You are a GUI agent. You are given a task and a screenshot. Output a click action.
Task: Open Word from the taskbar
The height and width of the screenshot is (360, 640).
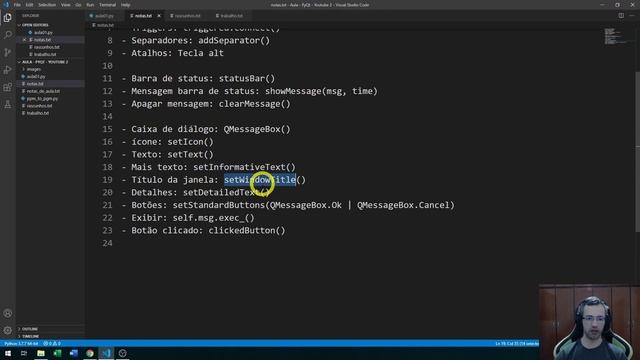pyautogui.click(x=73, y=353)
